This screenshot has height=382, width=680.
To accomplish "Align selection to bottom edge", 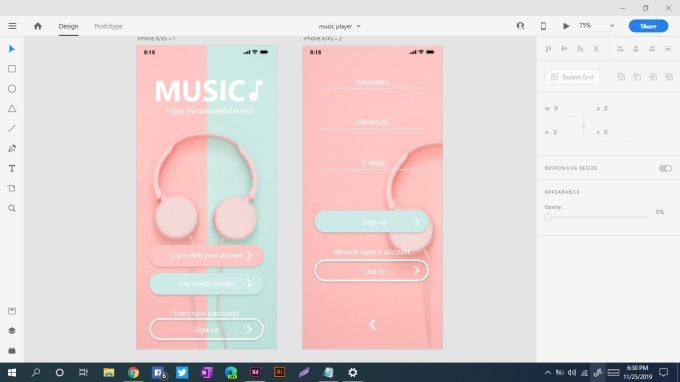I will click(x=580, y=49).
